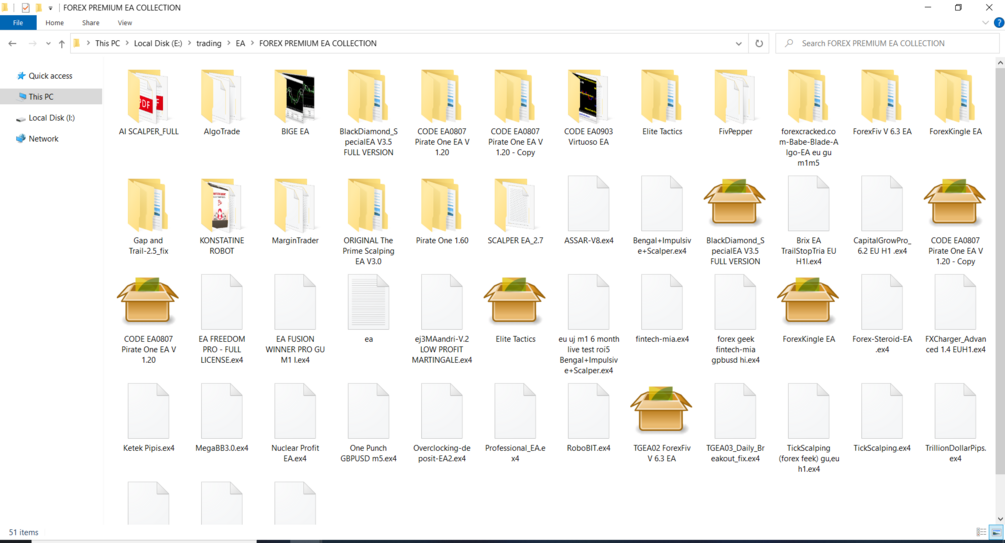1005x543 pixels.
Task: Open the Home ribbon tab
Action: coord(54,22)
